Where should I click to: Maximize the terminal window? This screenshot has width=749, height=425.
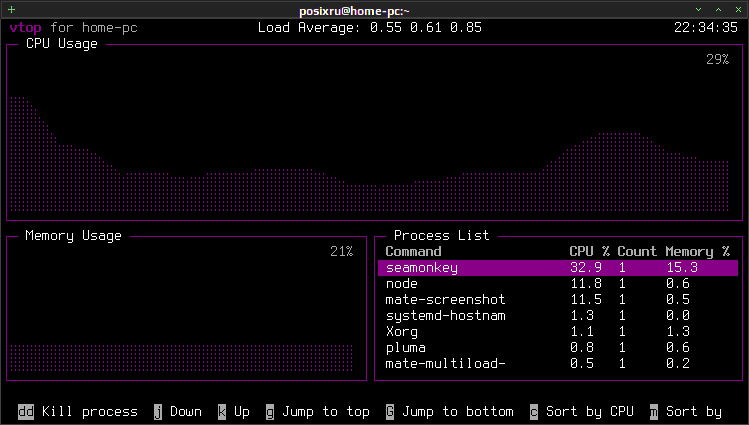tap(718, 10)
